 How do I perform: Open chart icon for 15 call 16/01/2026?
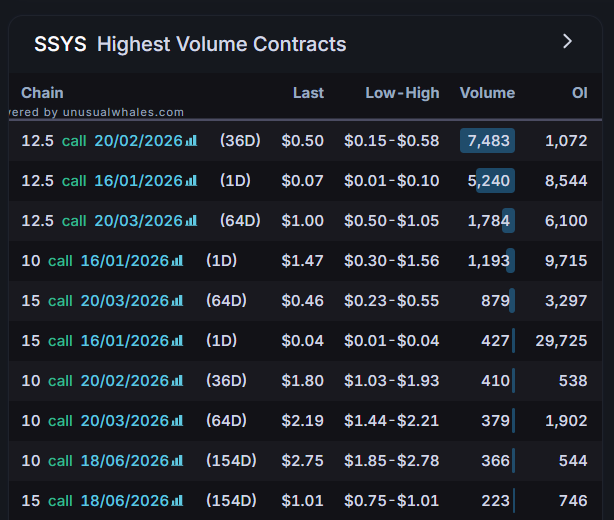coord(177,340)
